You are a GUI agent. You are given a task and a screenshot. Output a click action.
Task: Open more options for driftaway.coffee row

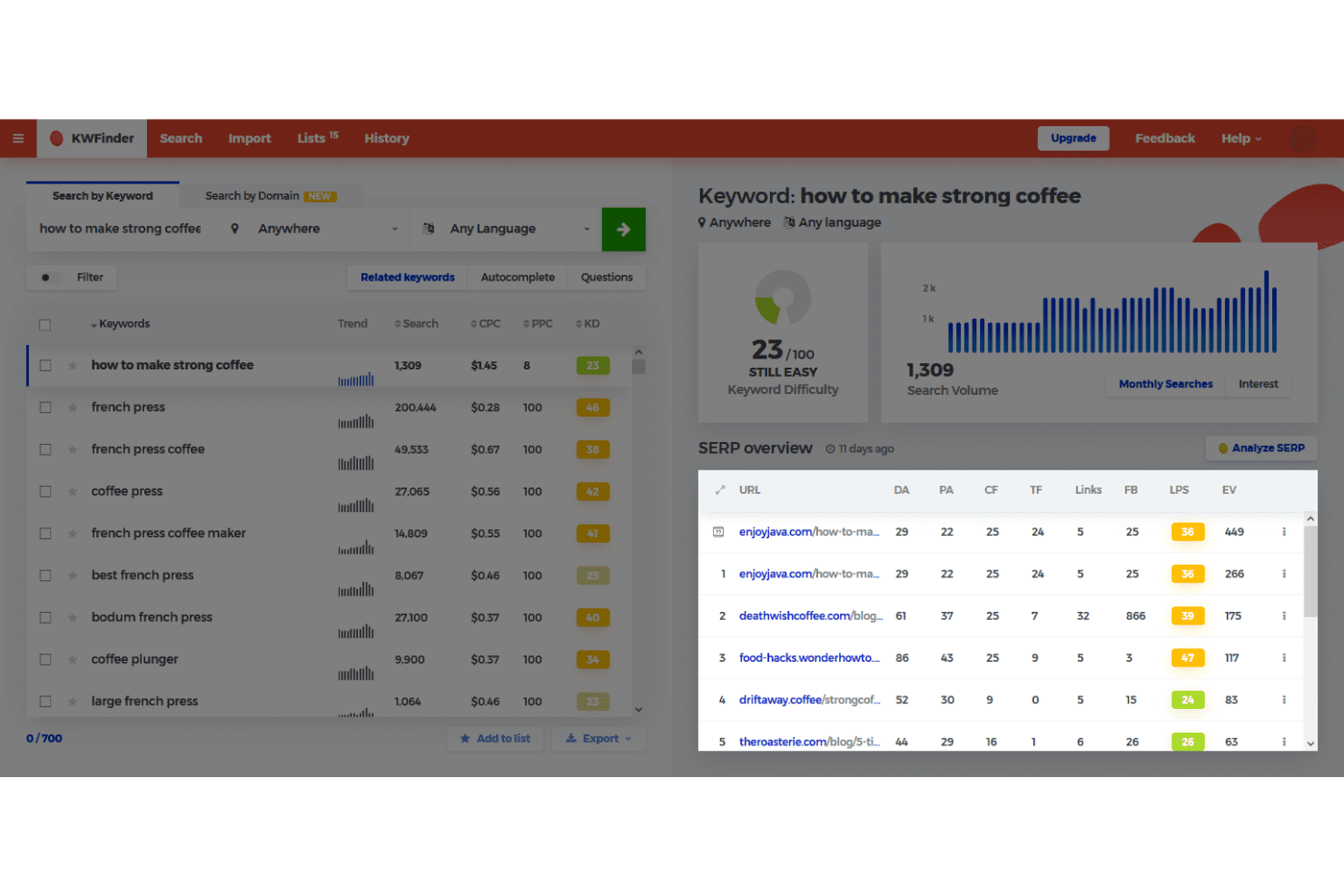1283,700
